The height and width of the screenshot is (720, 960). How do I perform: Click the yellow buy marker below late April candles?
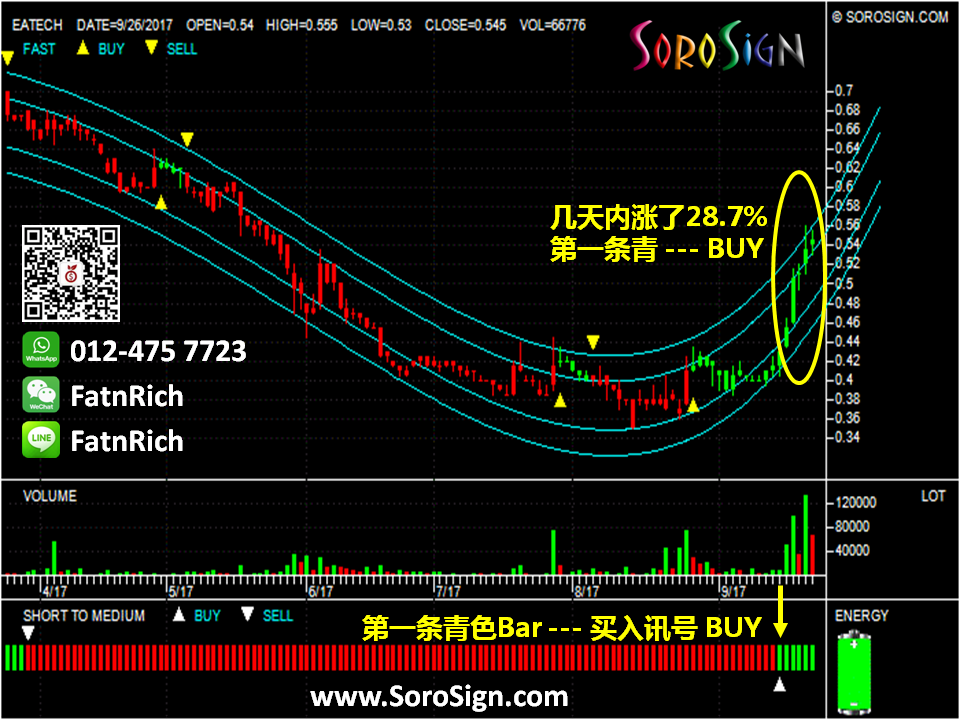[161, 203]
